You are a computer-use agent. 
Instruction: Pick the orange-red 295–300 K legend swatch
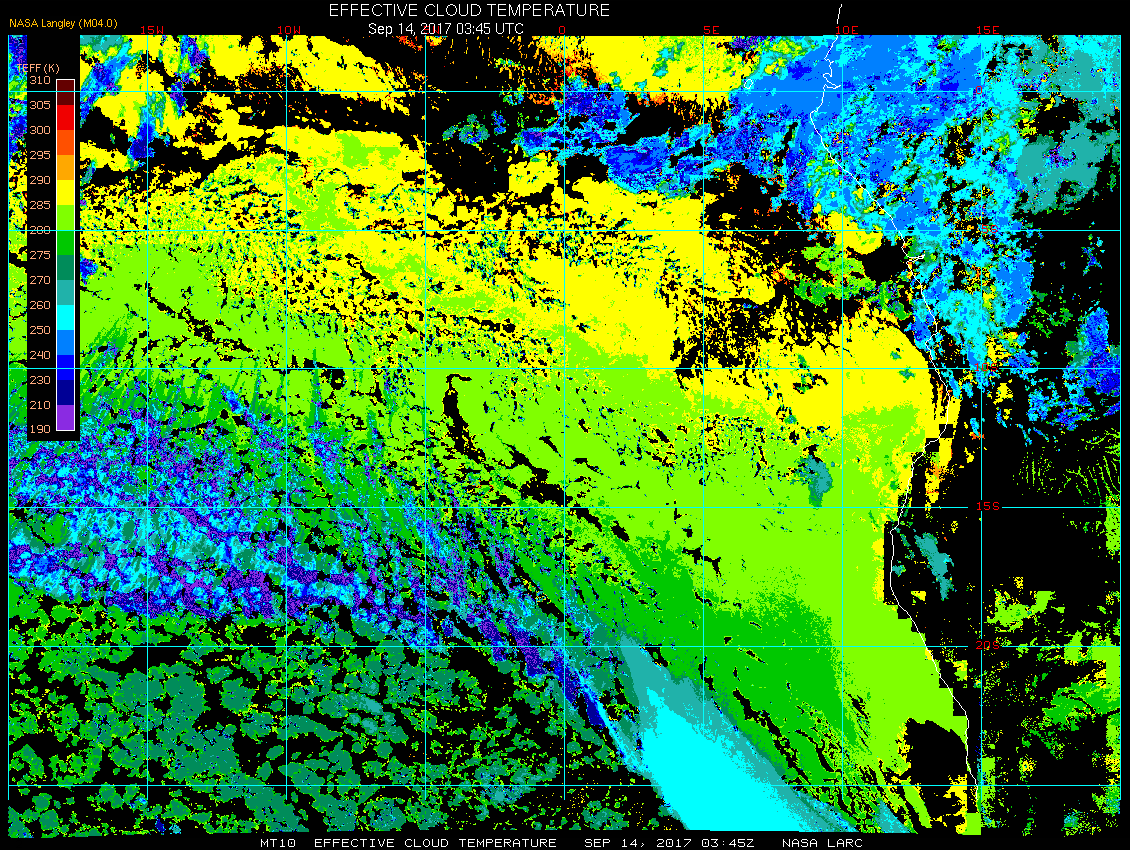[x=66, y=143]
